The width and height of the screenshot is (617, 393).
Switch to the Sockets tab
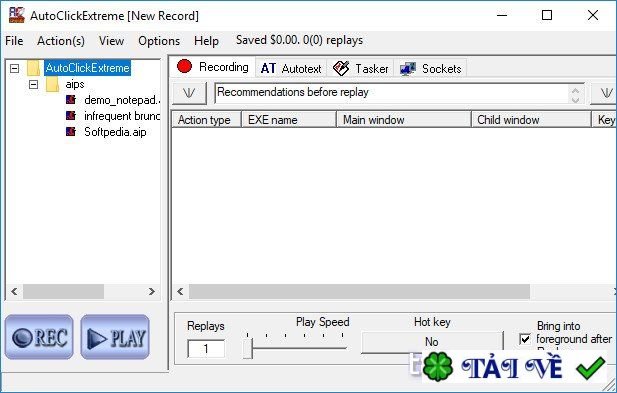click(x=431, y=68)
